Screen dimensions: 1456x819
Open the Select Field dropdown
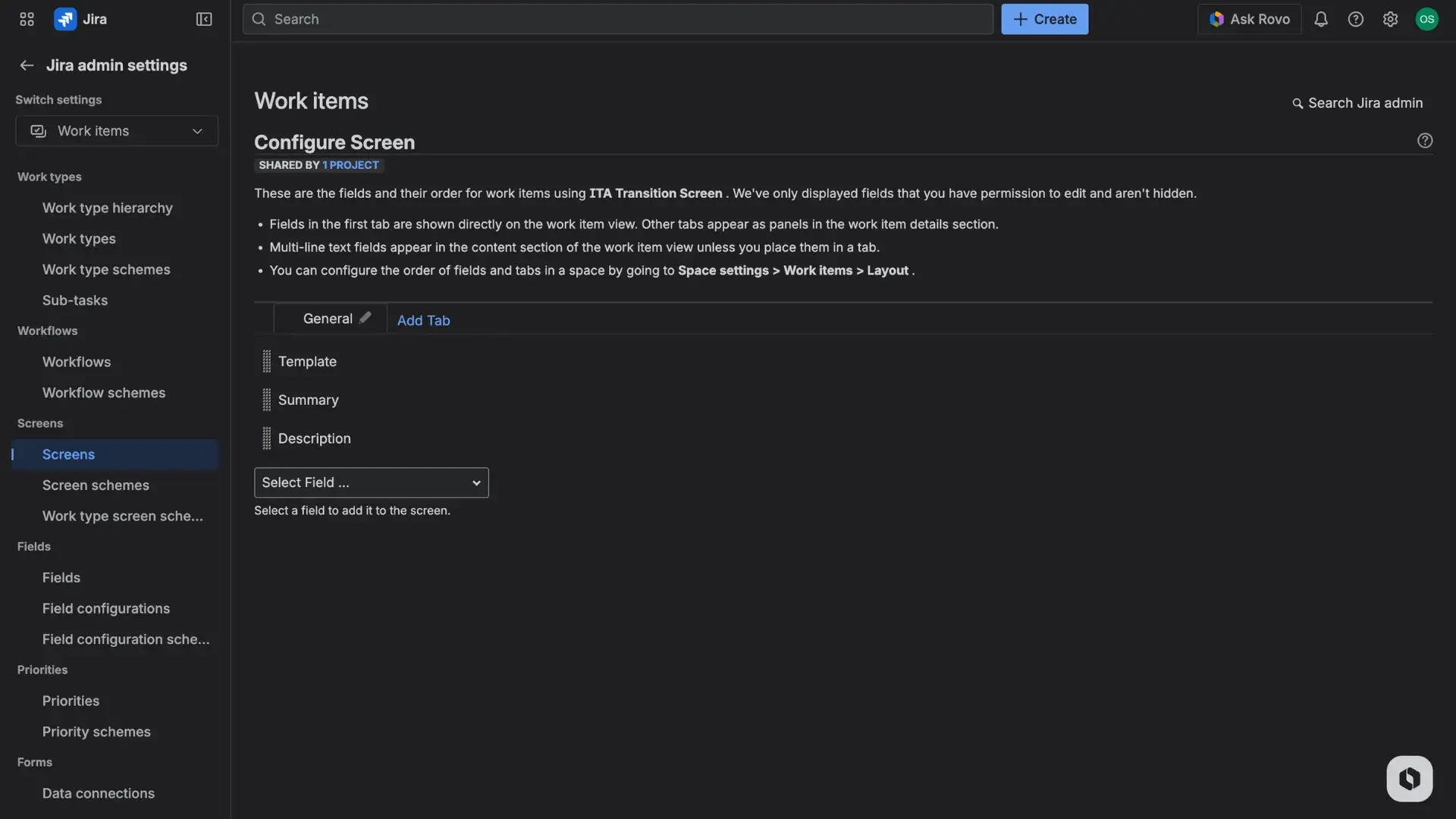371,482
